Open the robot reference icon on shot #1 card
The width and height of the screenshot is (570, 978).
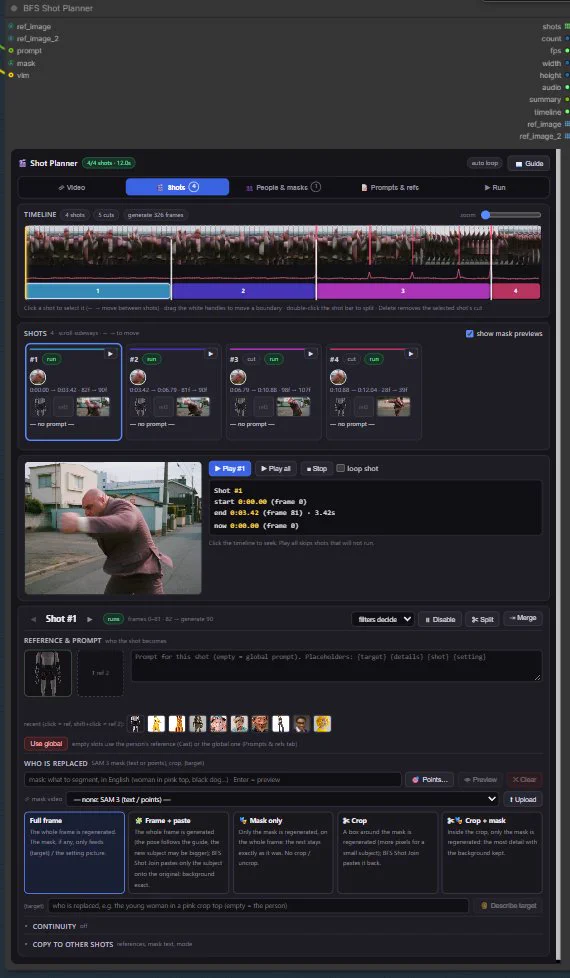tap(40, 407)
